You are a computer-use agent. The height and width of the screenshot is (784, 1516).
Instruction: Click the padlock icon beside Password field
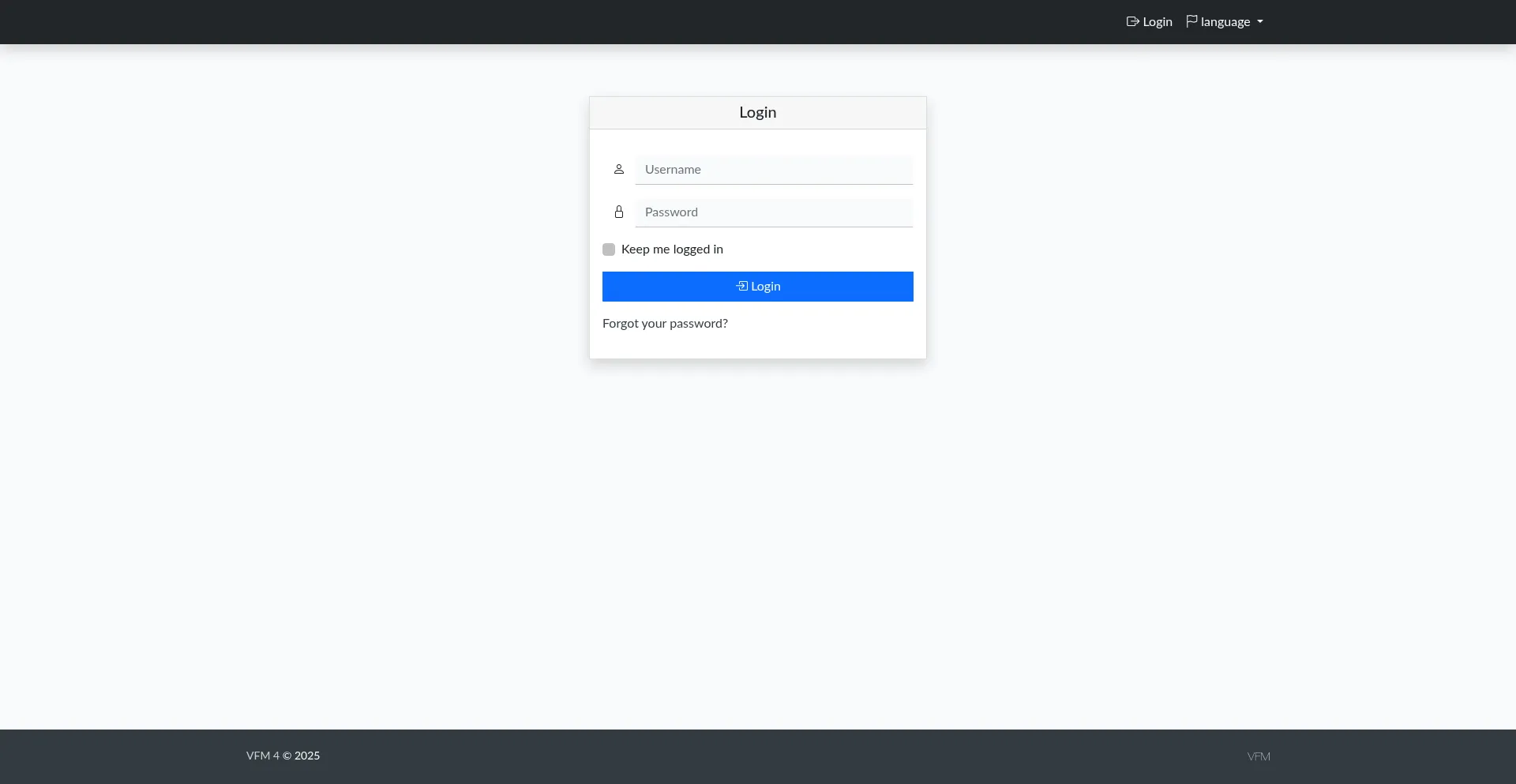619,212
